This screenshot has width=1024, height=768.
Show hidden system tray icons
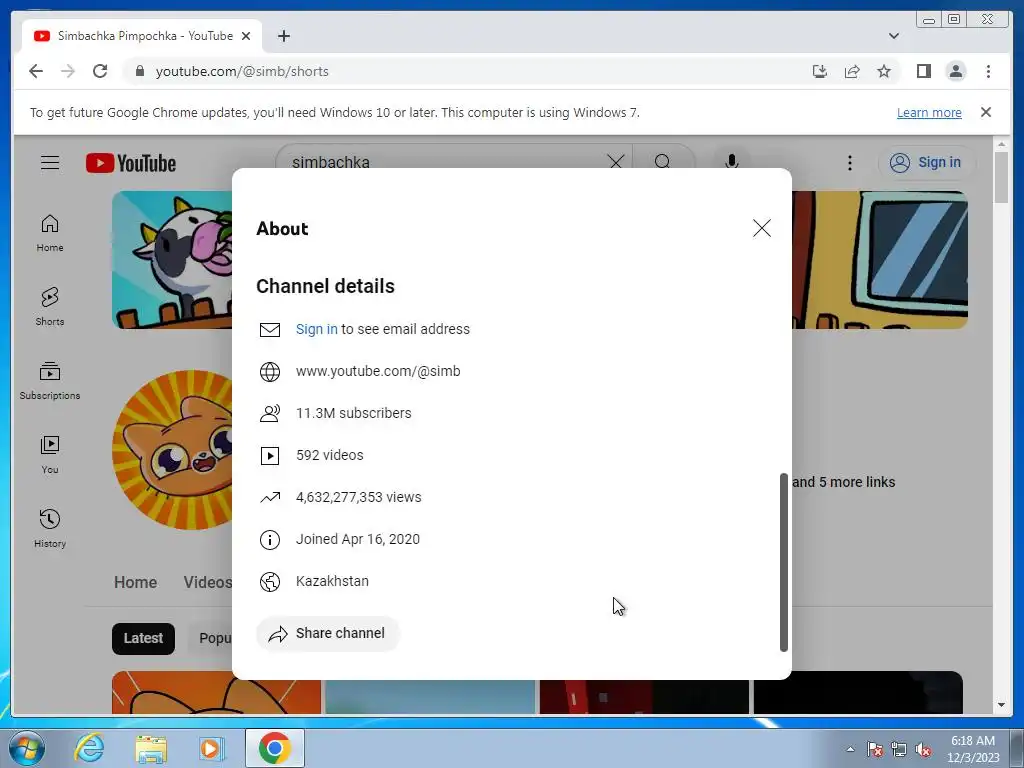850,749
